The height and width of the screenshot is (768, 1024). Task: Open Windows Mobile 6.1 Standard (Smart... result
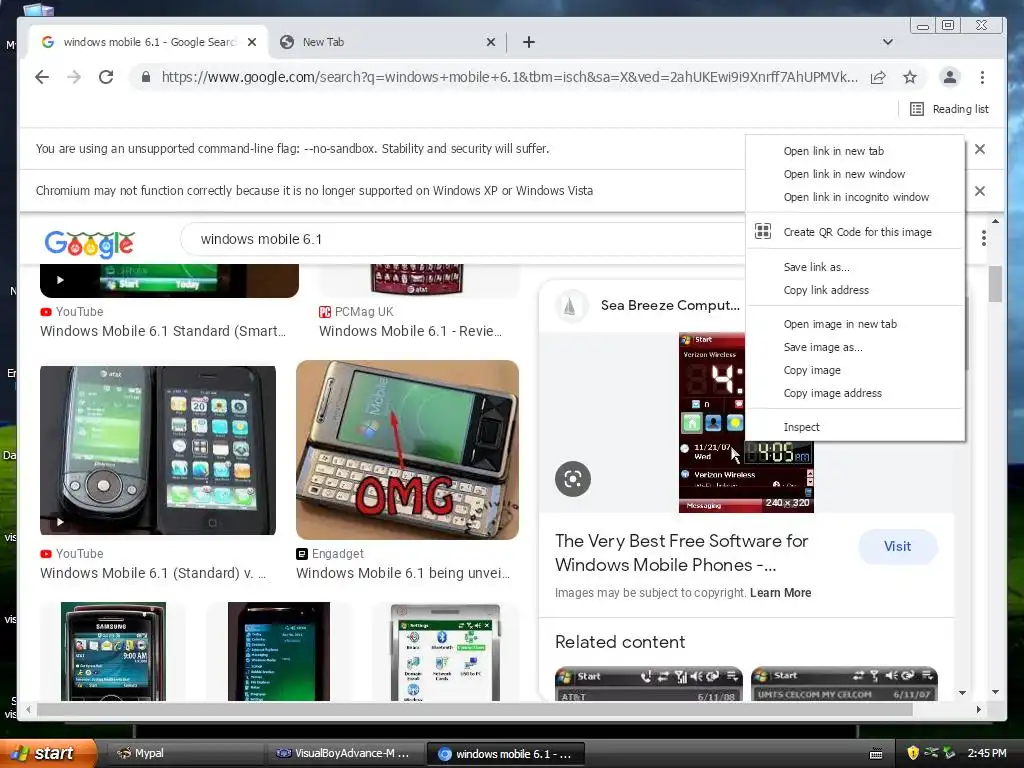pos(163,331)
